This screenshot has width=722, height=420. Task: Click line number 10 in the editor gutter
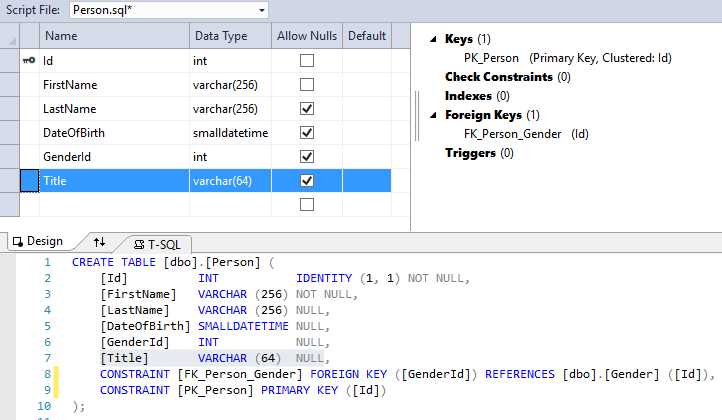[x=44, y=406]
